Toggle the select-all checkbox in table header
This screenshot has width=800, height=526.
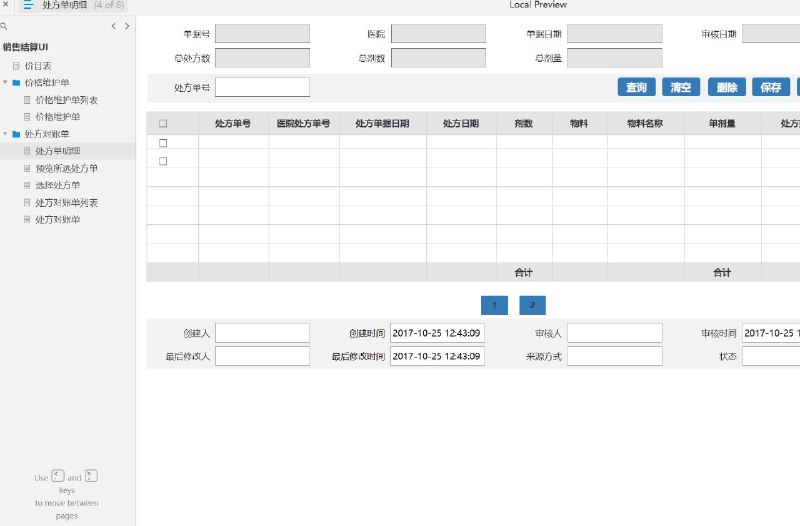(163, 123)
